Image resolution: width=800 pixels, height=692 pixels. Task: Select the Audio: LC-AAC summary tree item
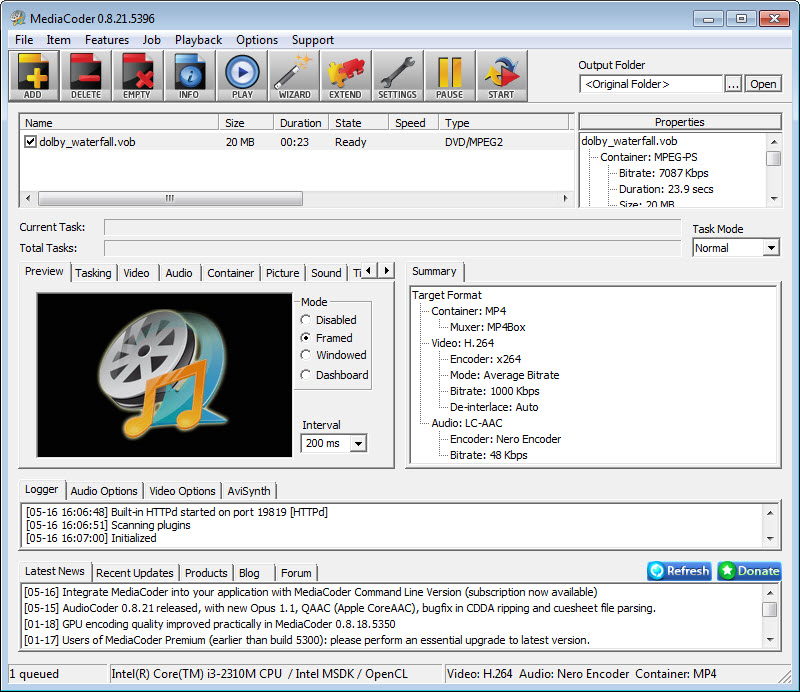pyautogui.click(x=467, y=424)
